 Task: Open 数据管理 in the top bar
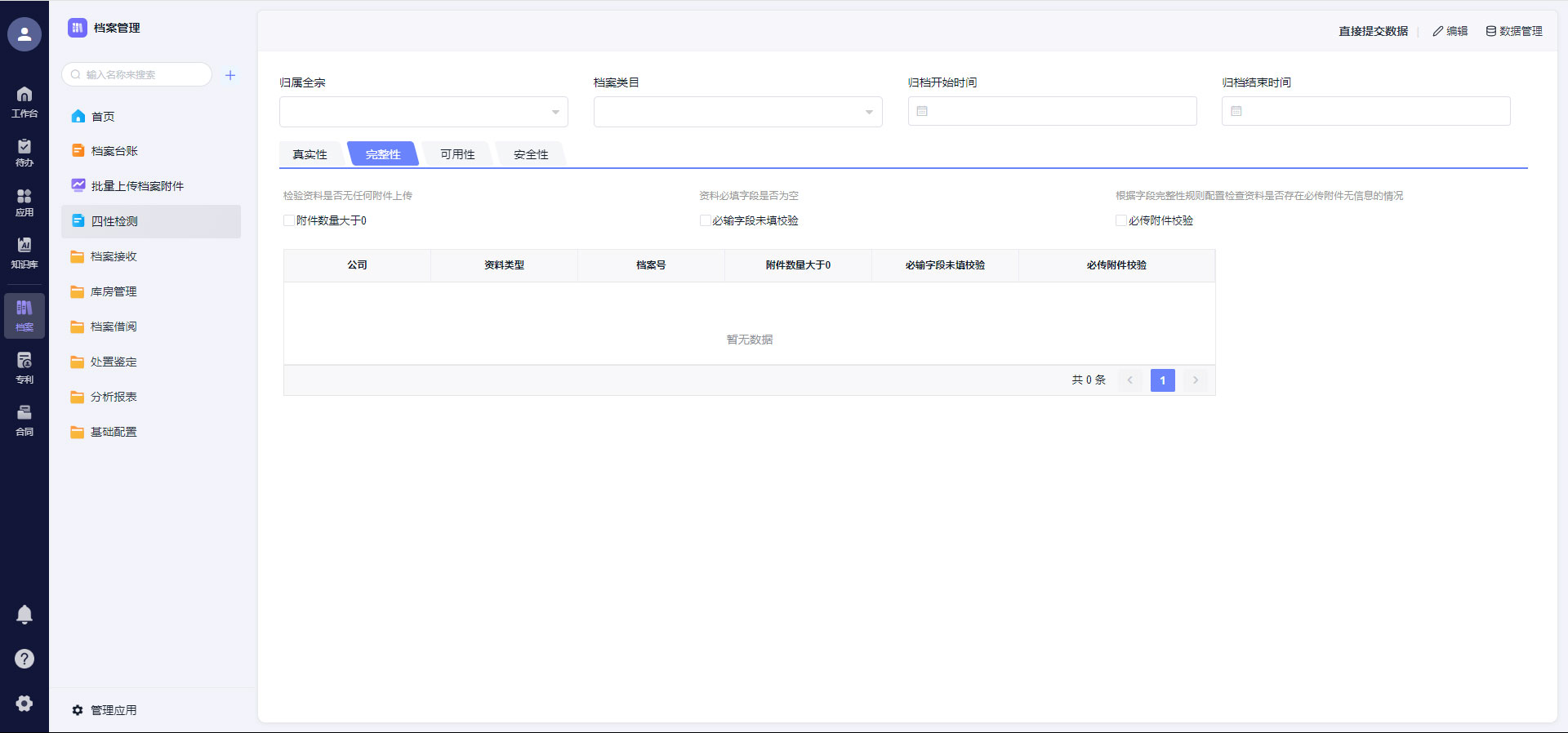click(1514, 31)
